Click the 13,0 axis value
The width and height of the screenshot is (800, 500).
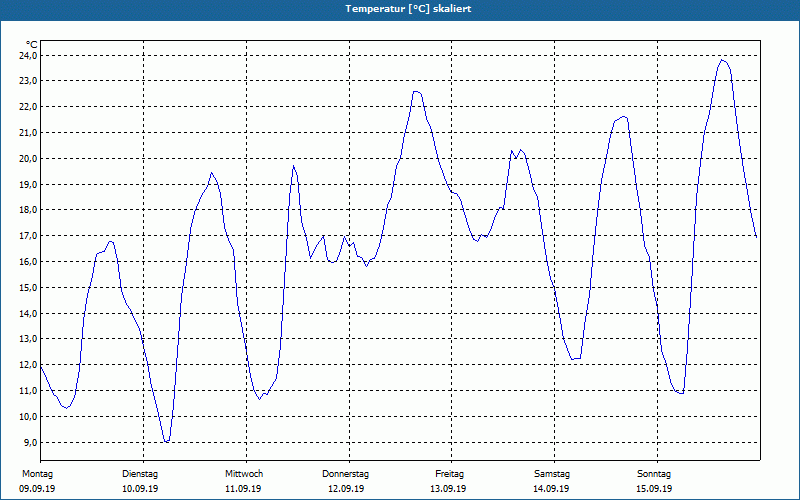[28, 339]
